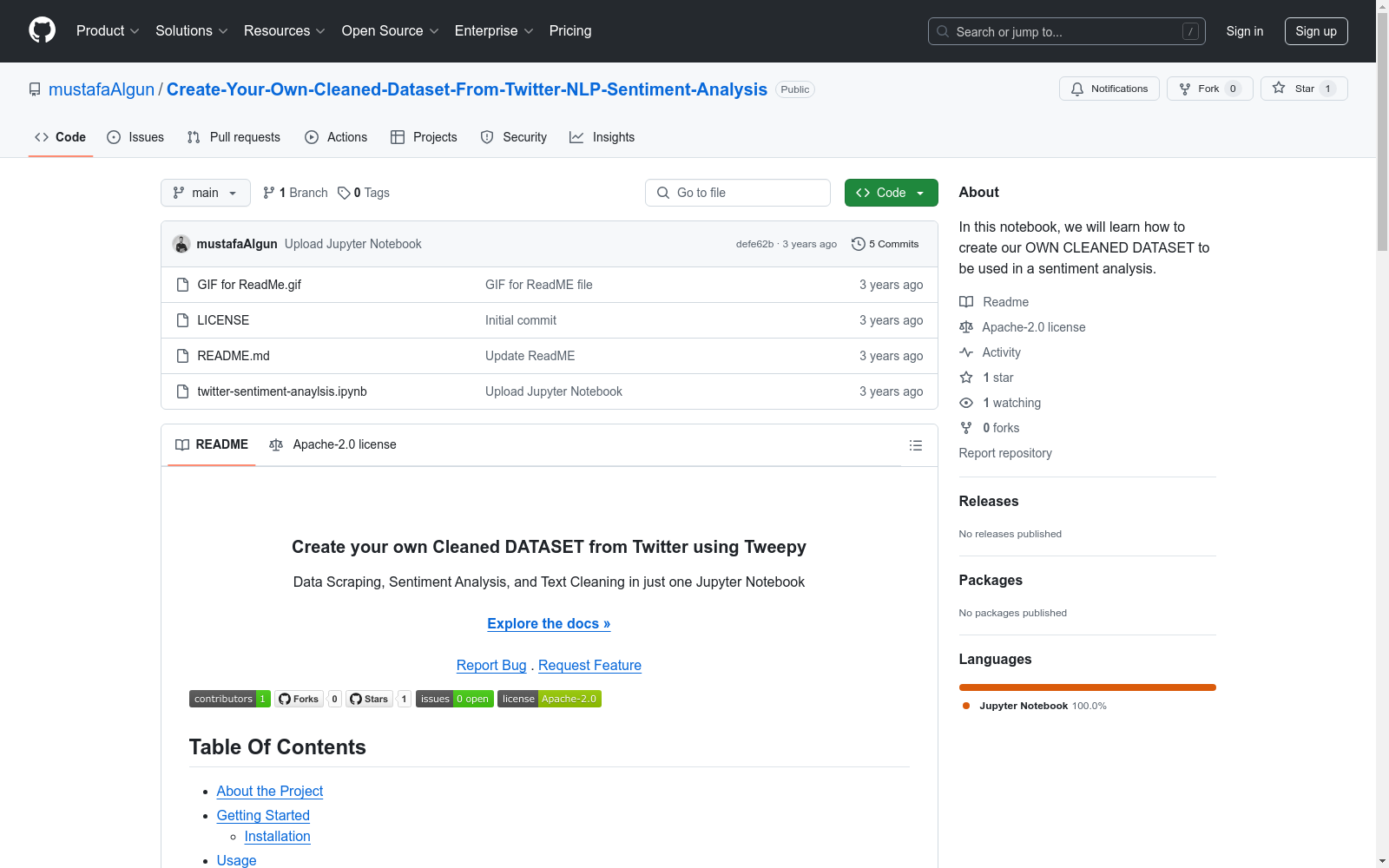Image resolution: width=1389 pixels, height=868 pixels.
Task: Click the file icon for LICENSE
Action: coord(182,320)
